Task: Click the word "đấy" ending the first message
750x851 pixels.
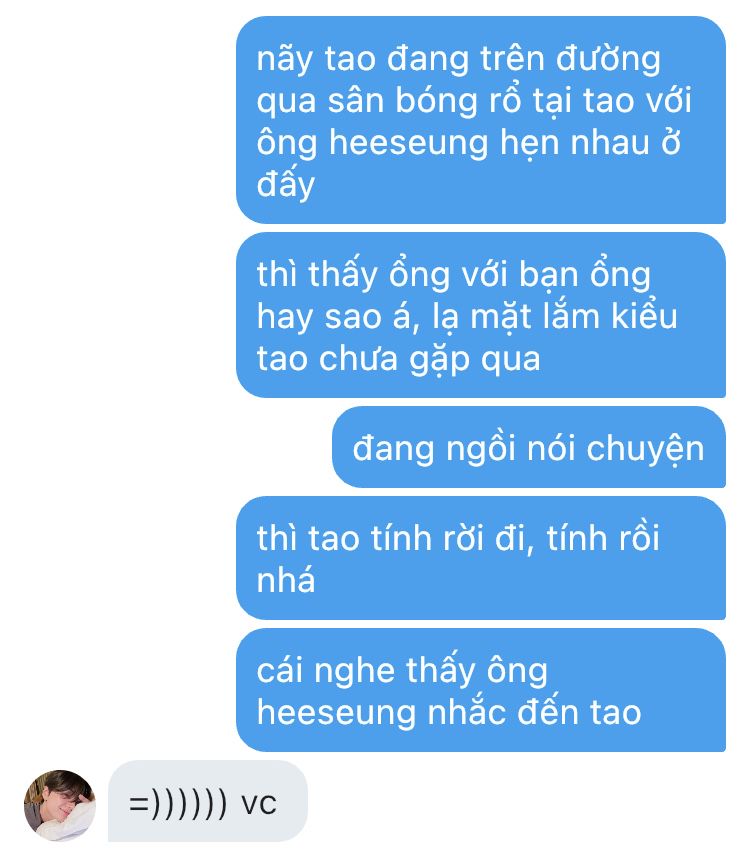Action: point(285,185)
